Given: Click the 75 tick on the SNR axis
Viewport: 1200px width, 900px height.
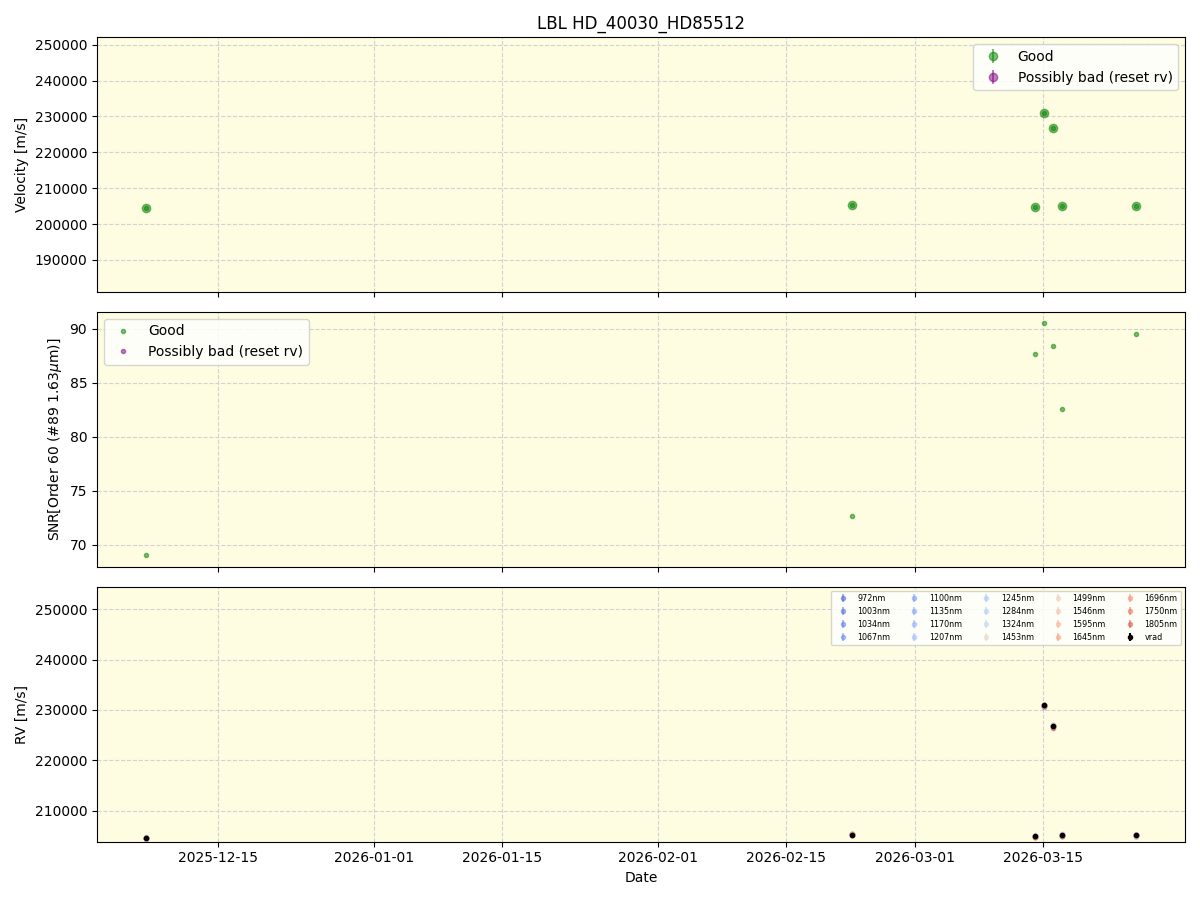Looking at the screenshot, I should (x=80, y=491).
